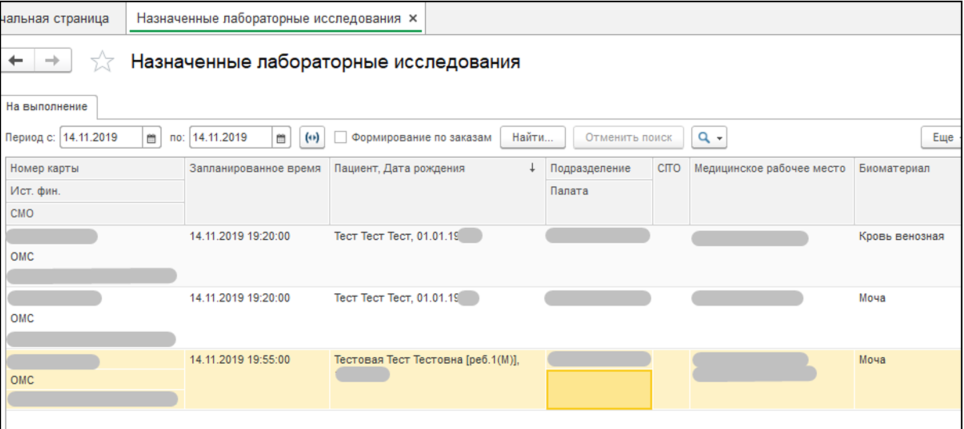Select the Кровь венозная row

pyautogui.click(x=900, y=237)
